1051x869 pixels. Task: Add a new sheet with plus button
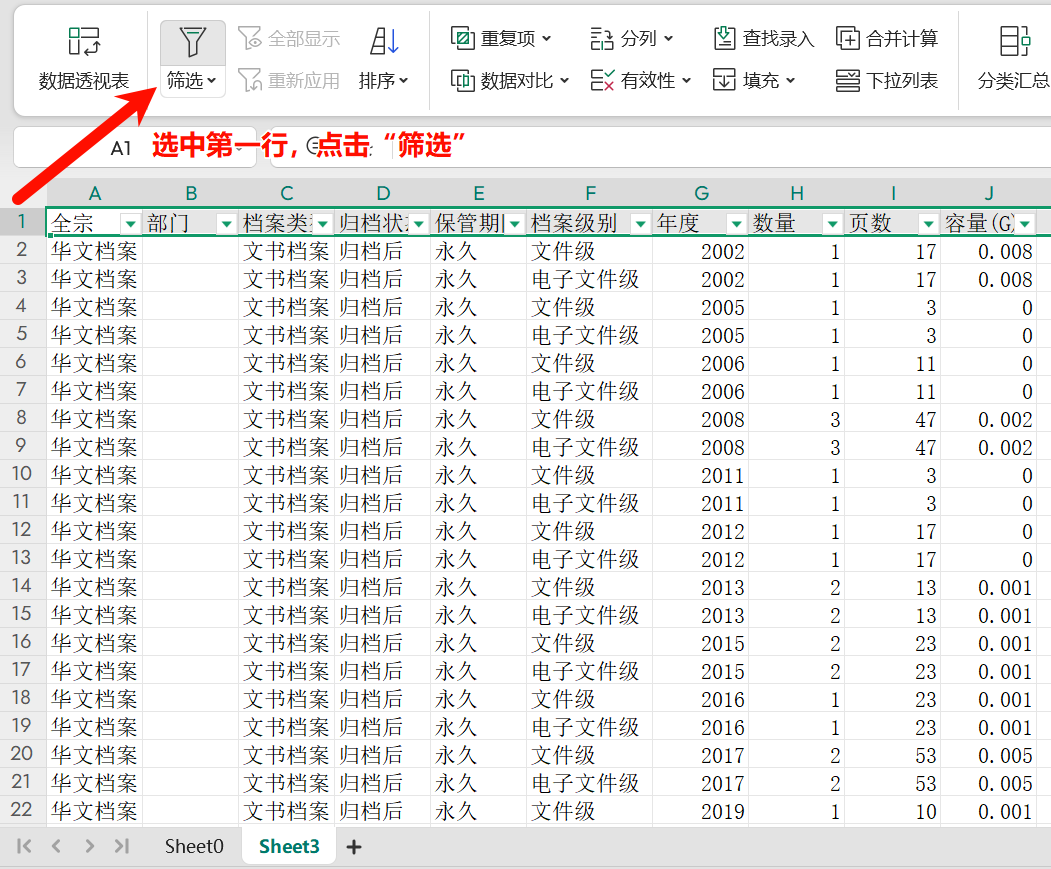pyautogui.click(x=353, y=847)
